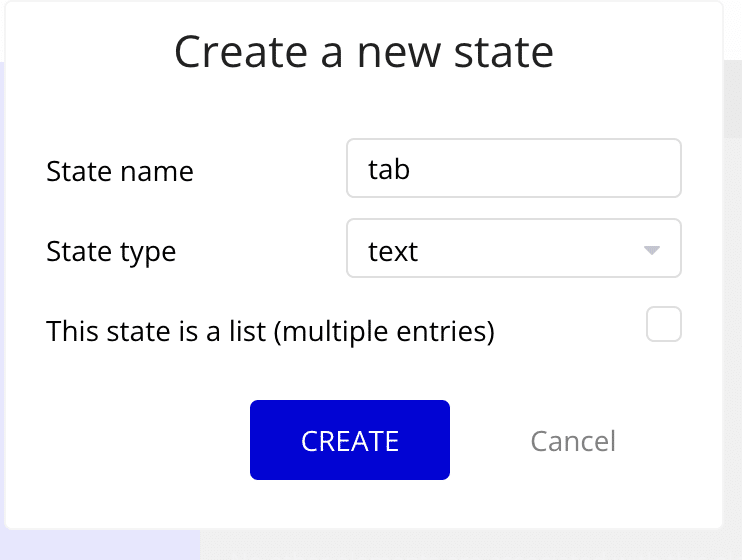Click the State name input field
742x560 pixels.
[513, 168]
